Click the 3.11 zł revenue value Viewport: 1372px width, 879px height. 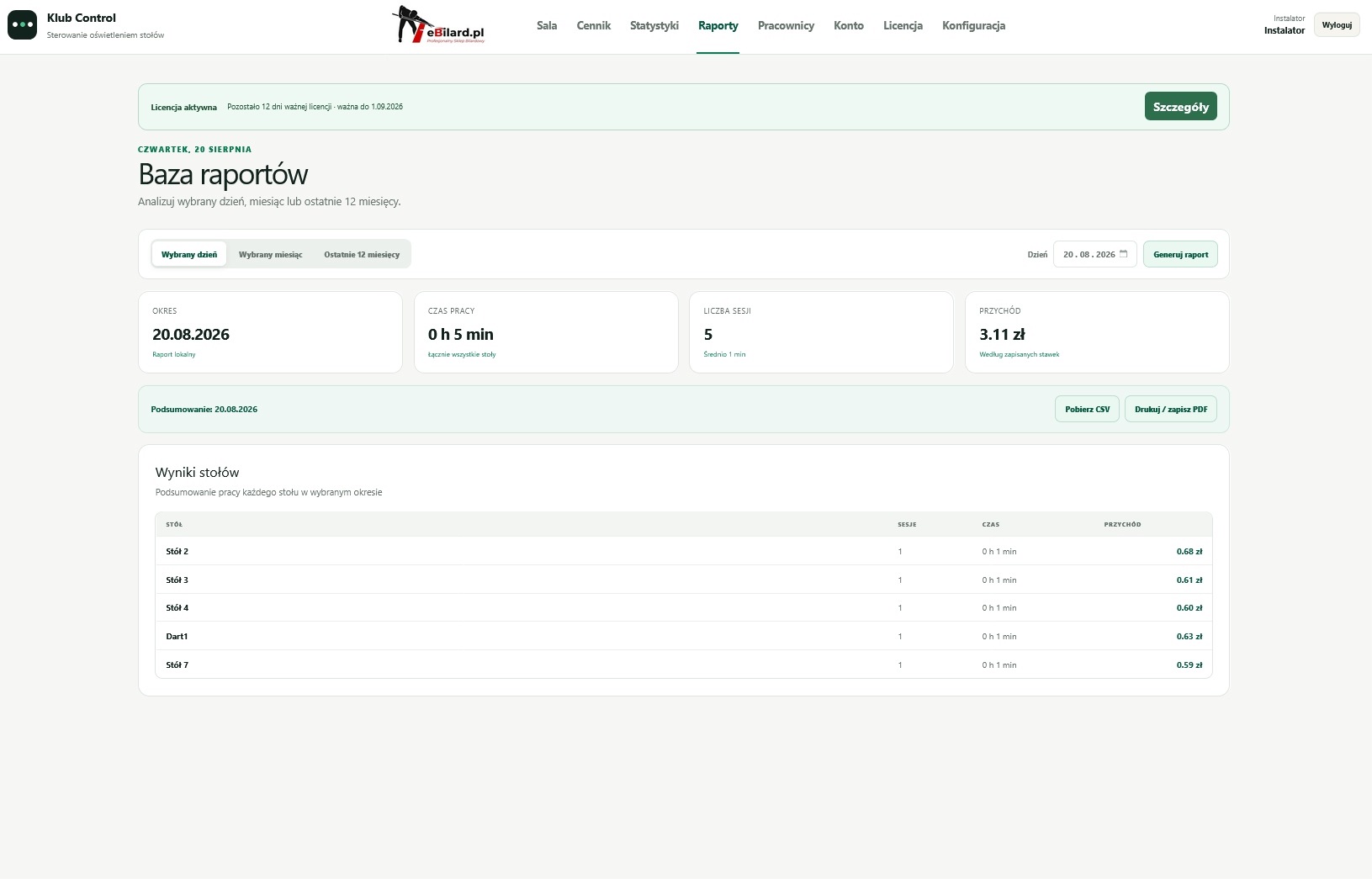[x=1002, y=335]
